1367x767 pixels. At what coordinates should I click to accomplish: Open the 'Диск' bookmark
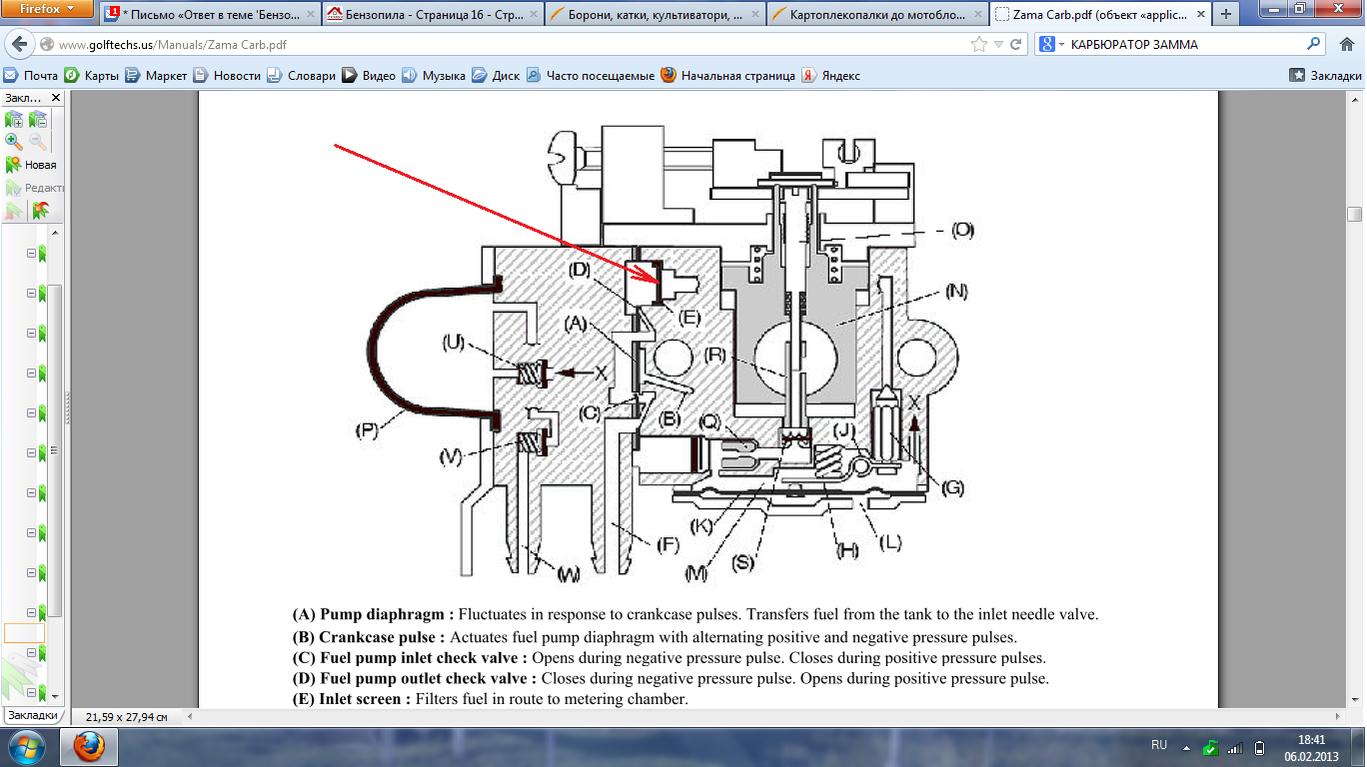[x=496, y=75]
